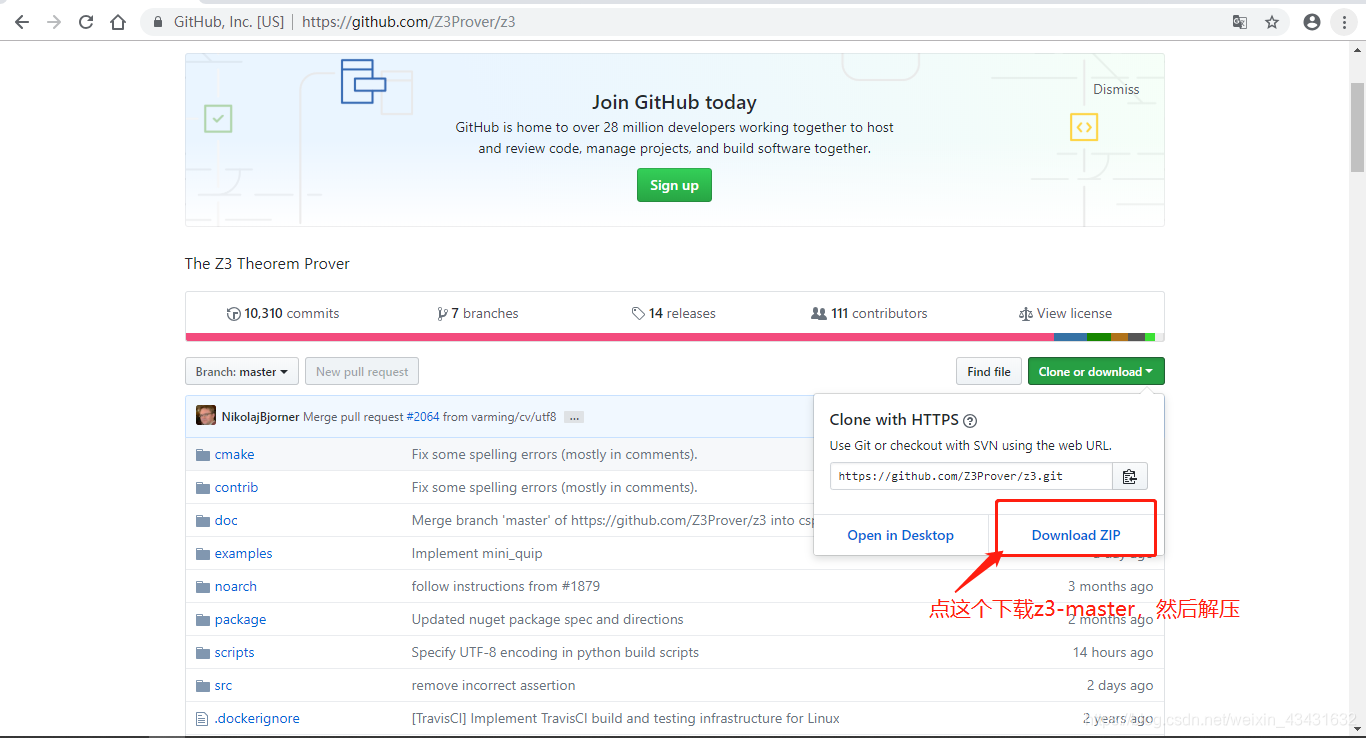Click the doc folder icon

coord(203,520)
